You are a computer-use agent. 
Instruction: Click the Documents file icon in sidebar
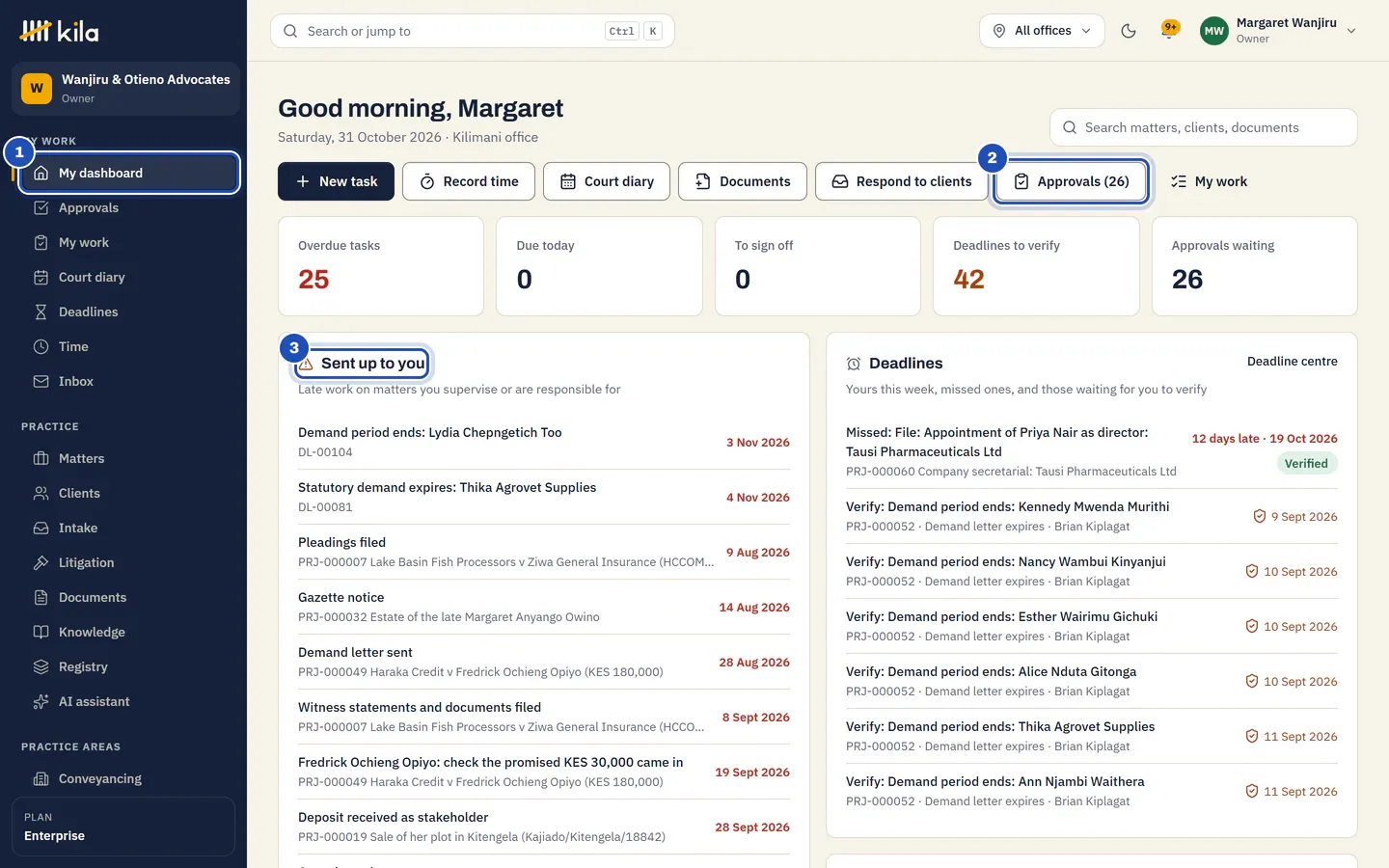click(x=41, y=597)
